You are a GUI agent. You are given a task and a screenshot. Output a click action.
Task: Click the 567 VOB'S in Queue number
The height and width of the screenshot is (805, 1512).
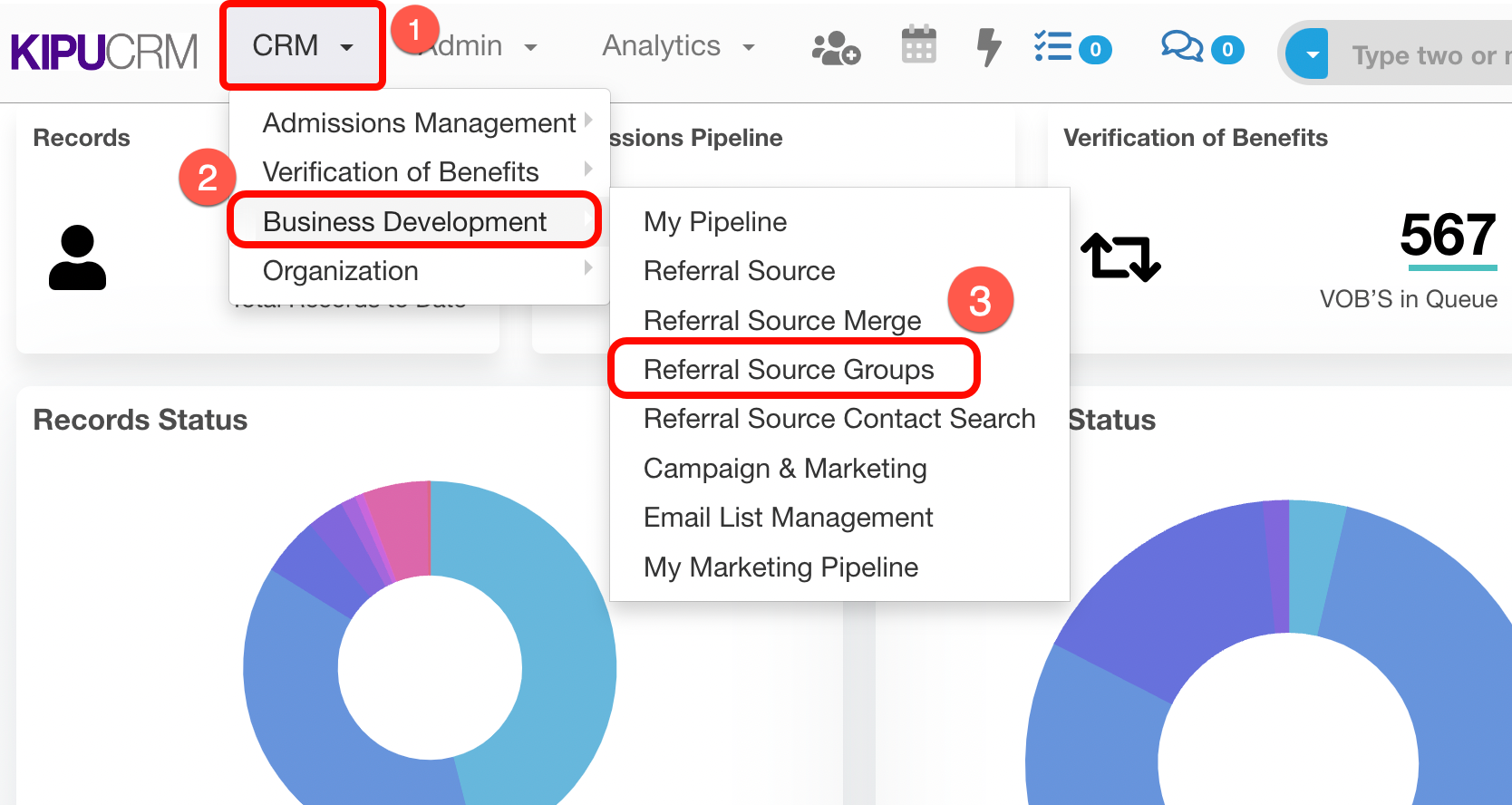pyautogui.click(x=1447, y=235)
